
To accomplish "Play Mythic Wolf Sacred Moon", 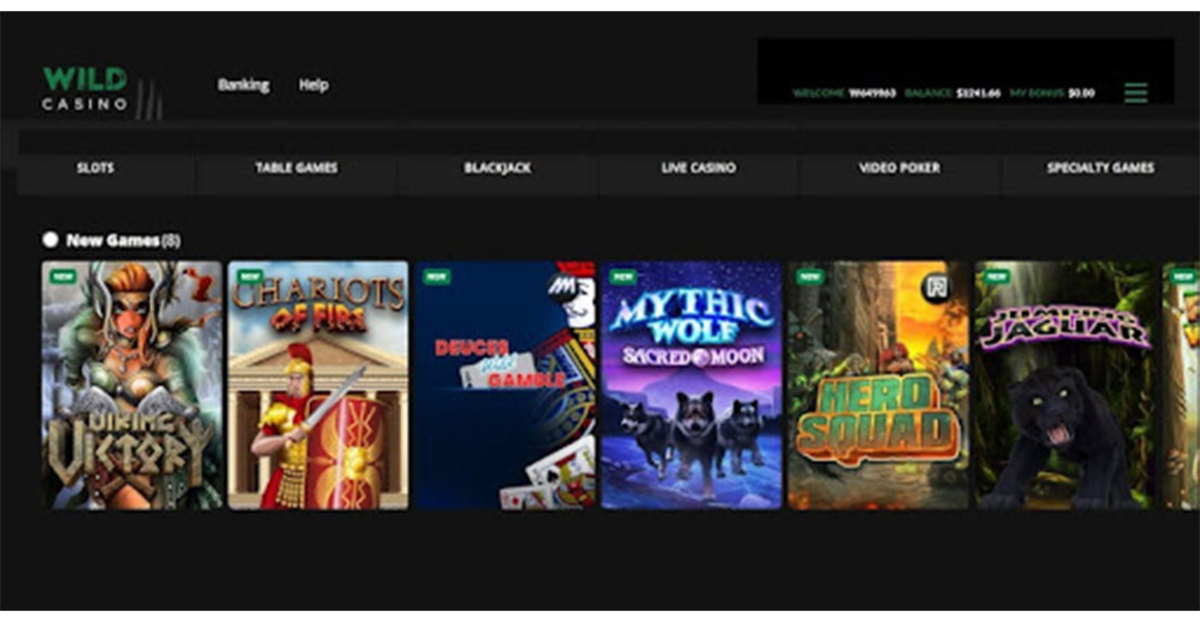I will (x=691, y=385).
